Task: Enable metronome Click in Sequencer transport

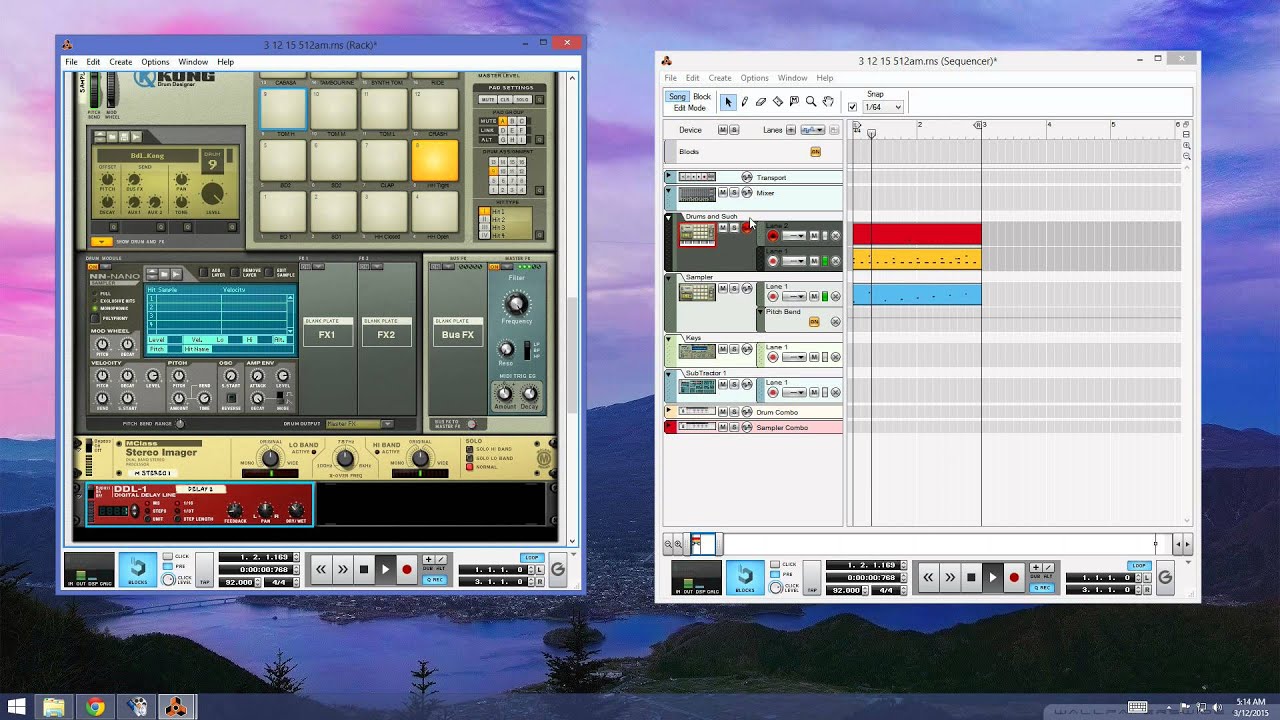Action: pyautogui.click(x=776, y=565)
